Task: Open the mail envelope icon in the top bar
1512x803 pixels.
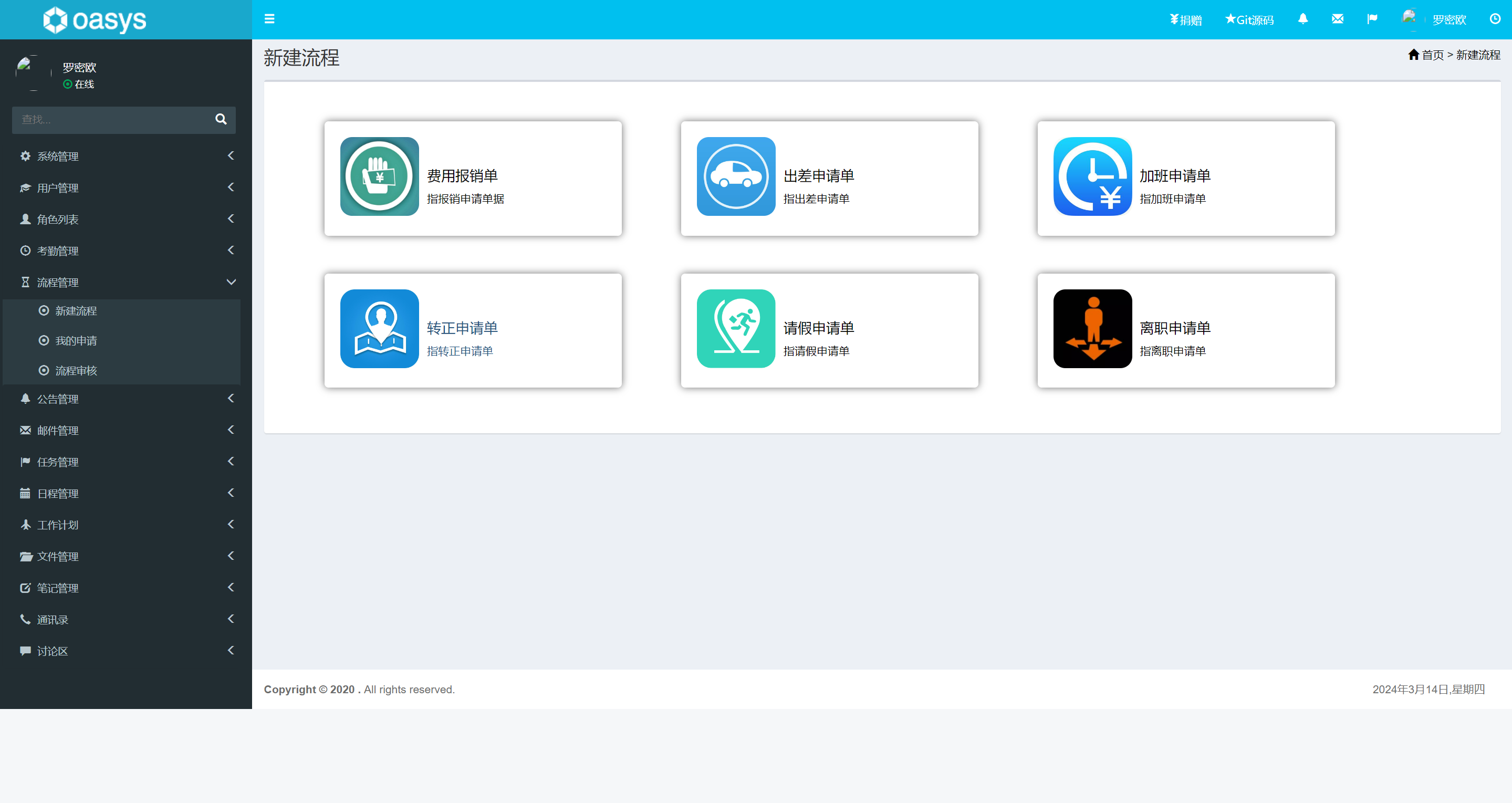Action: point(1337,19)
